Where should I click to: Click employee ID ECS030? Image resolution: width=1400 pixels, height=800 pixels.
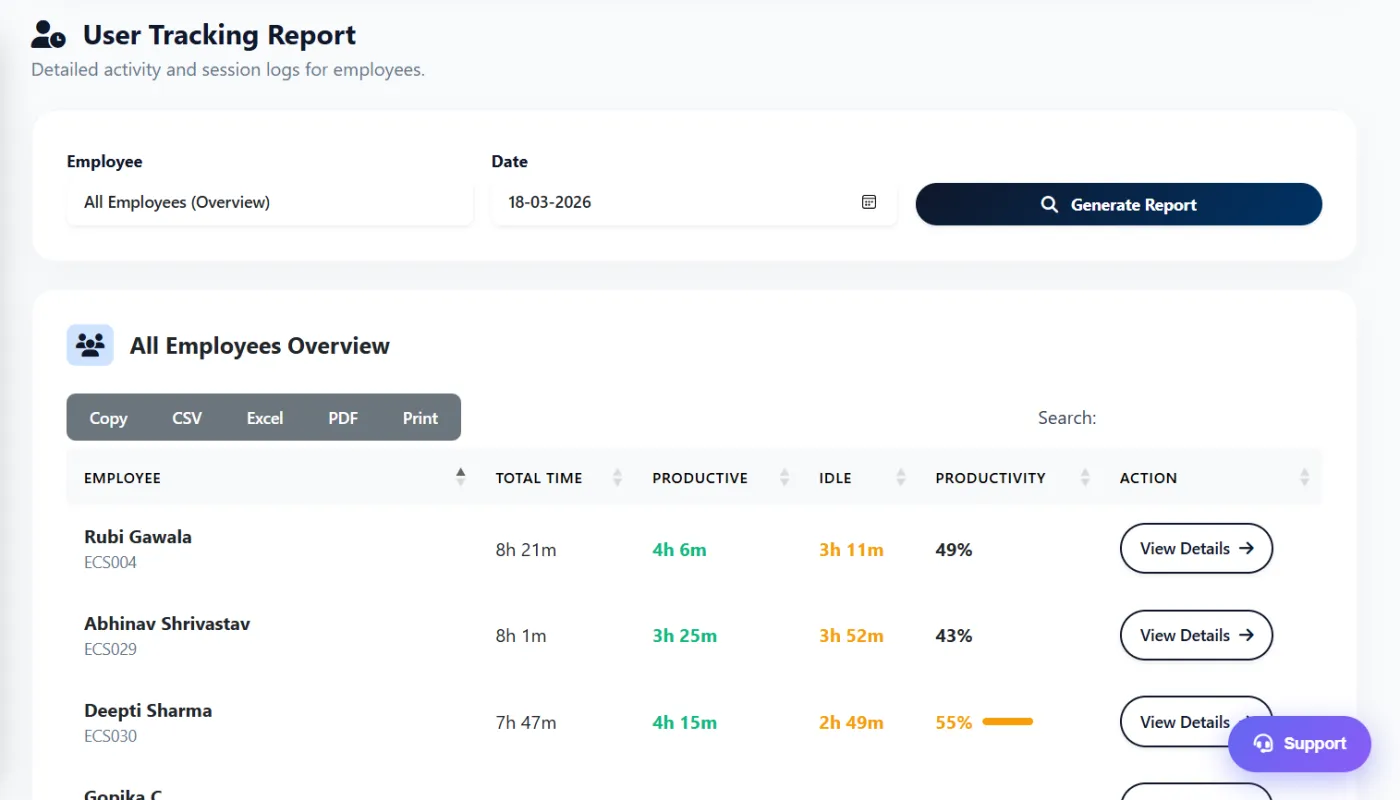(110, 737)
